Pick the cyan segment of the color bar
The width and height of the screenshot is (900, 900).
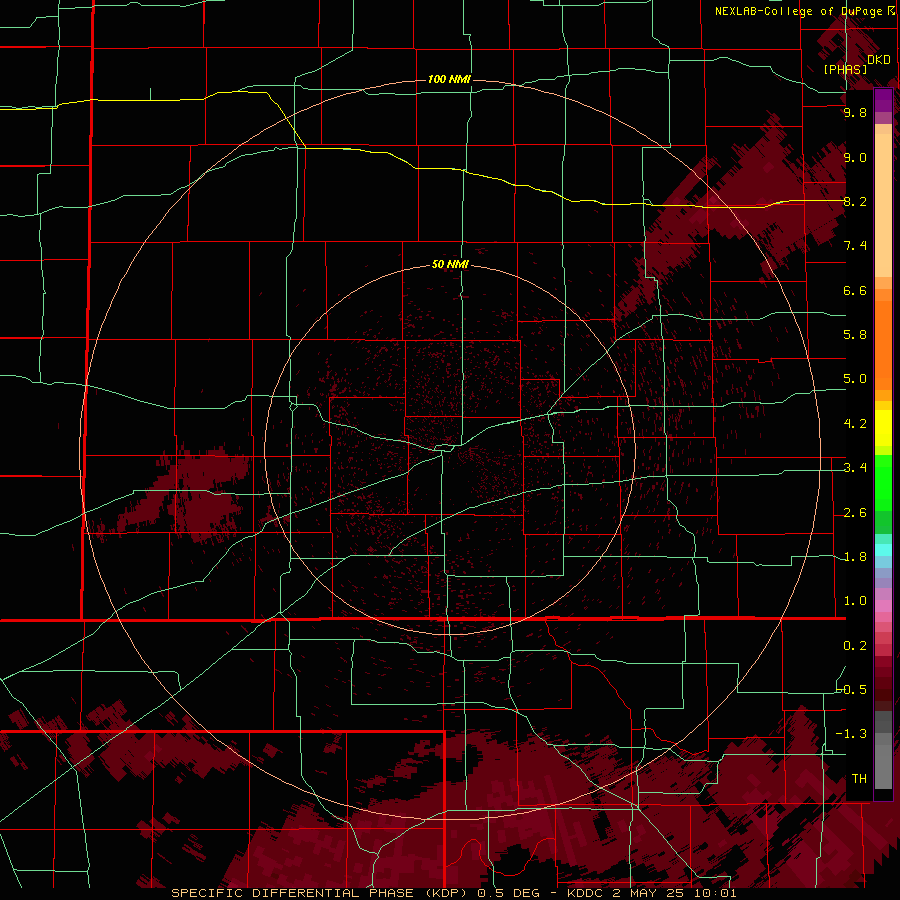[883, 550]
